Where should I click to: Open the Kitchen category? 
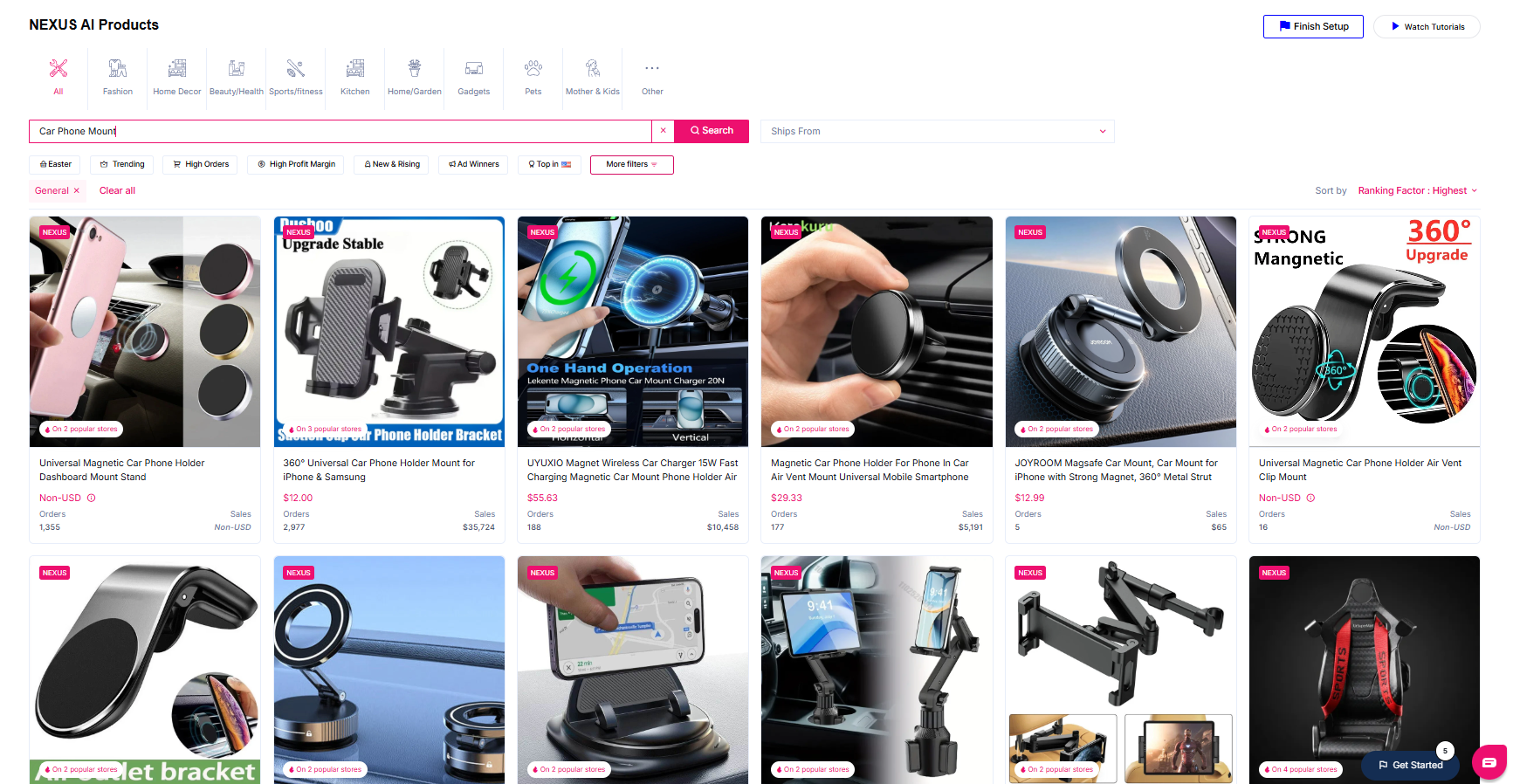coord(355,77)
